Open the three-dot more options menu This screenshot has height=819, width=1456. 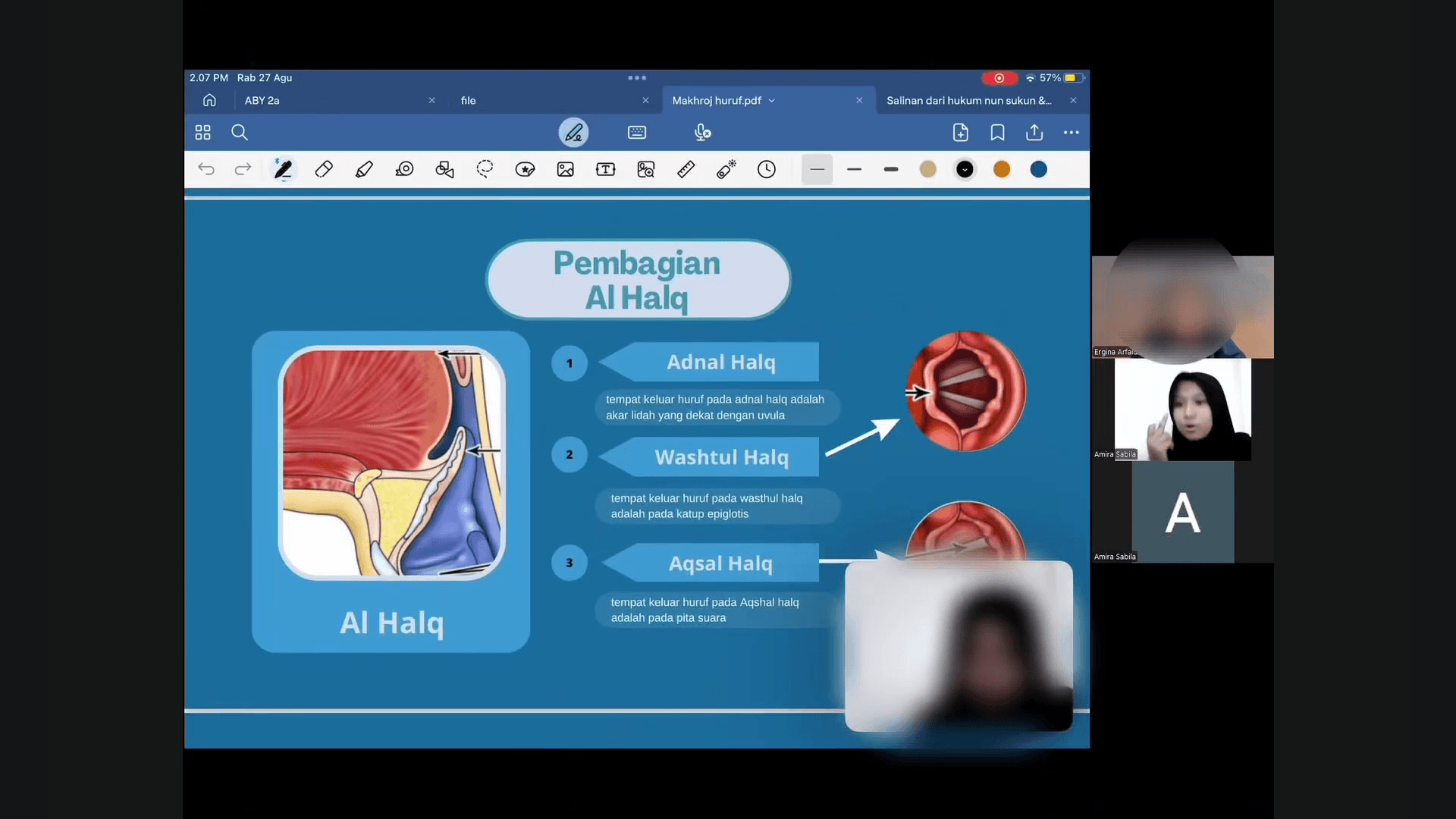(x=1071, y=133)
